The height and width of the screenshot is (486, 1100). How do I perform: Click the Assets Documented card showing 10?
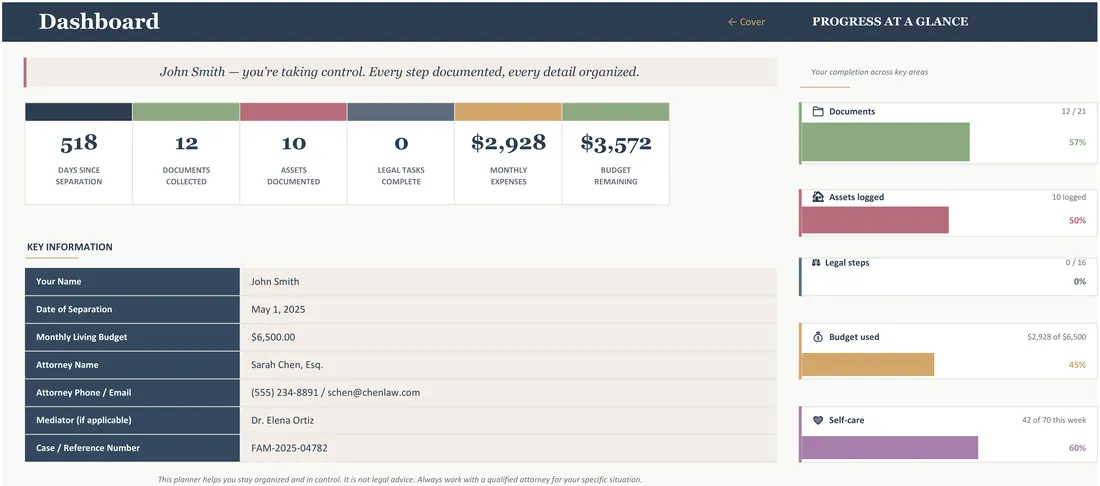coord(293,154)
